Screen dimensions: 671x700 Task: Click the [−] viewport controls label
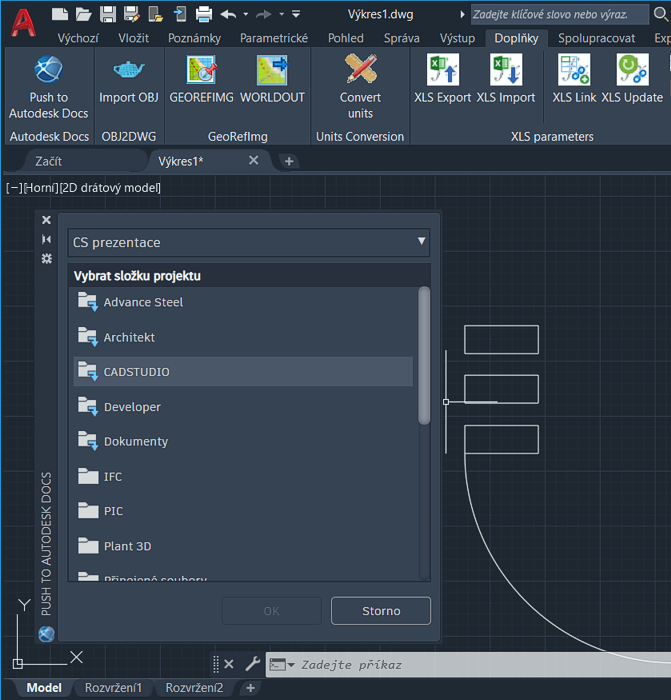[14, 188]
